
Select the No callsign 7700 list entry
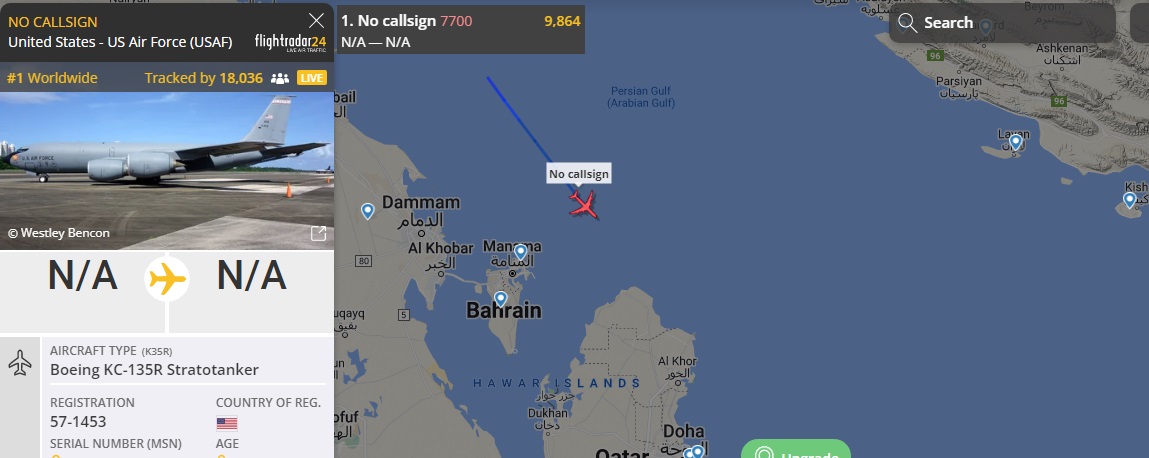pos(460,31)
